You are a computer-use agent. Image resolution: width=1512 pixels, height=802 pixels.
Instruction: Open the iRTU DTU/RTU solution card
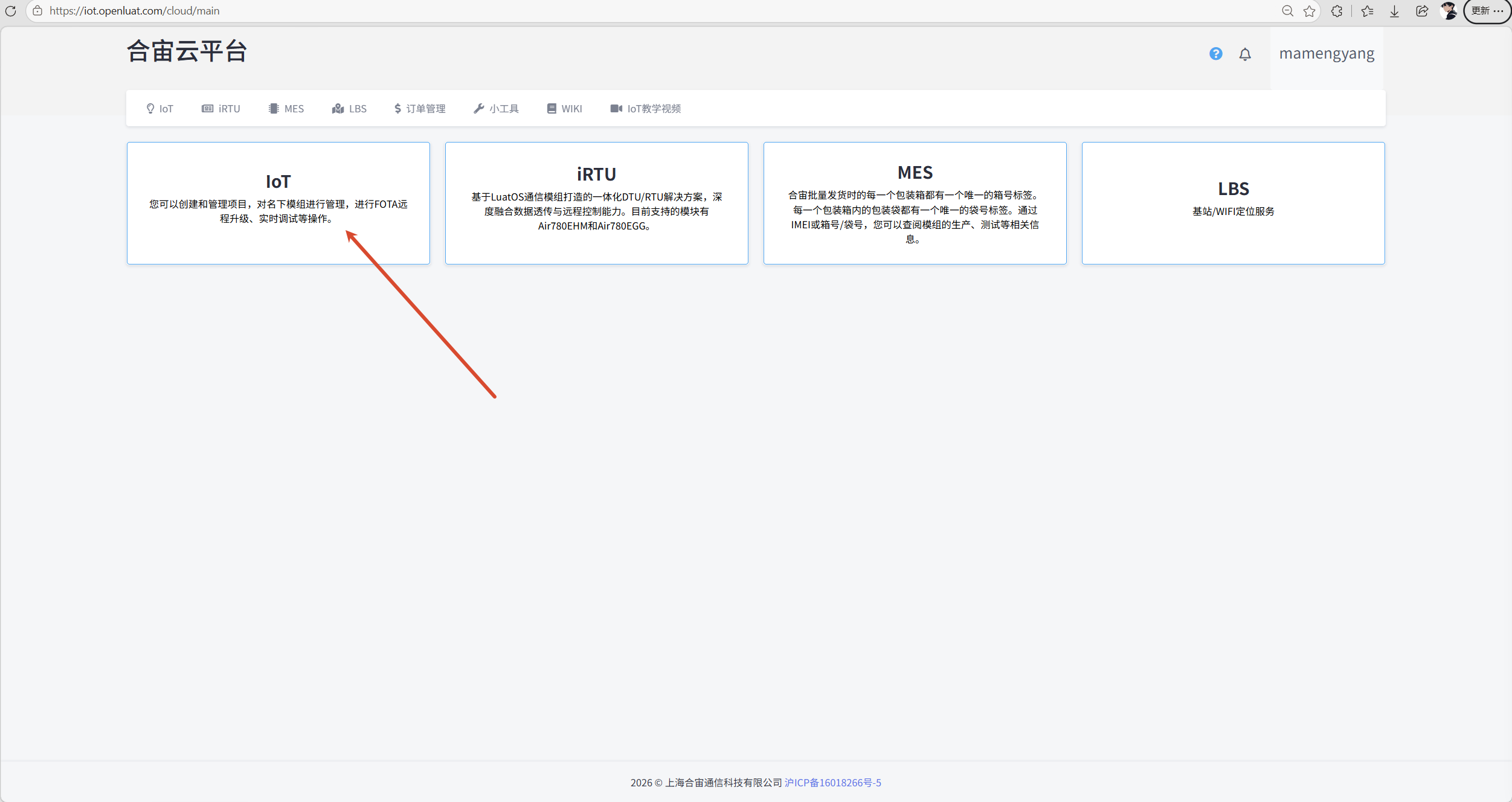(x=597, y=203)
